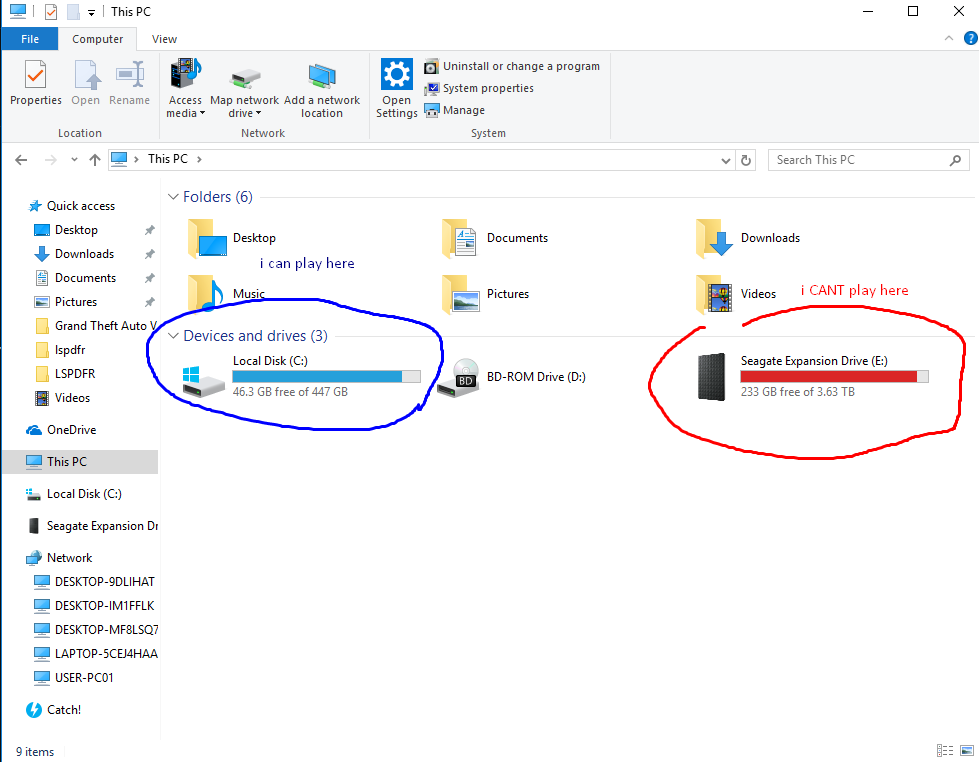Open network computer LAPTOP-5CEJ4HAA
The height and width of the screenshot is (762, 979).
(105, 654)
